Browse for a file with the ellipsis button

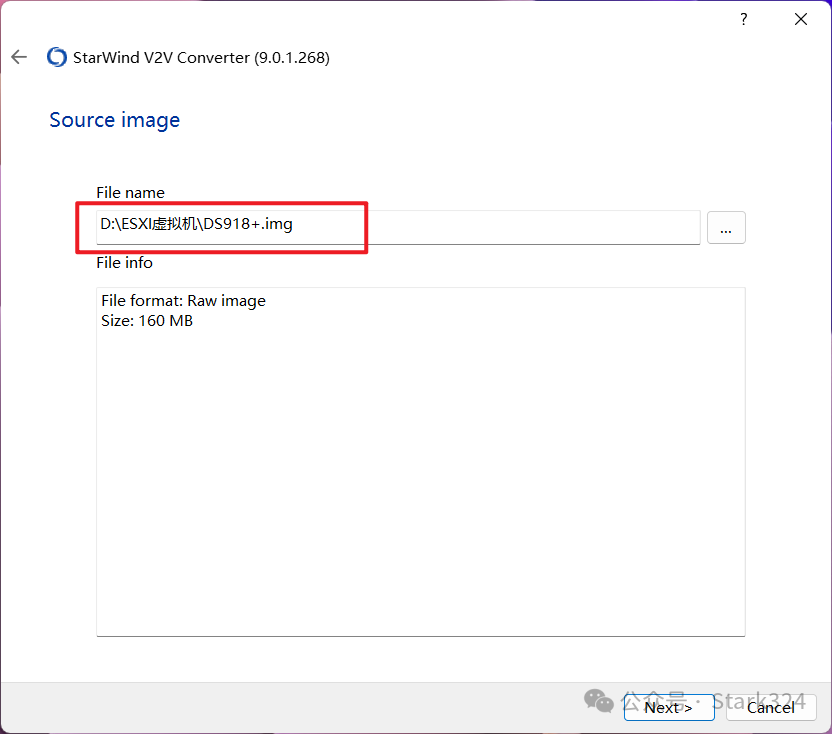(x=726, y=228)
